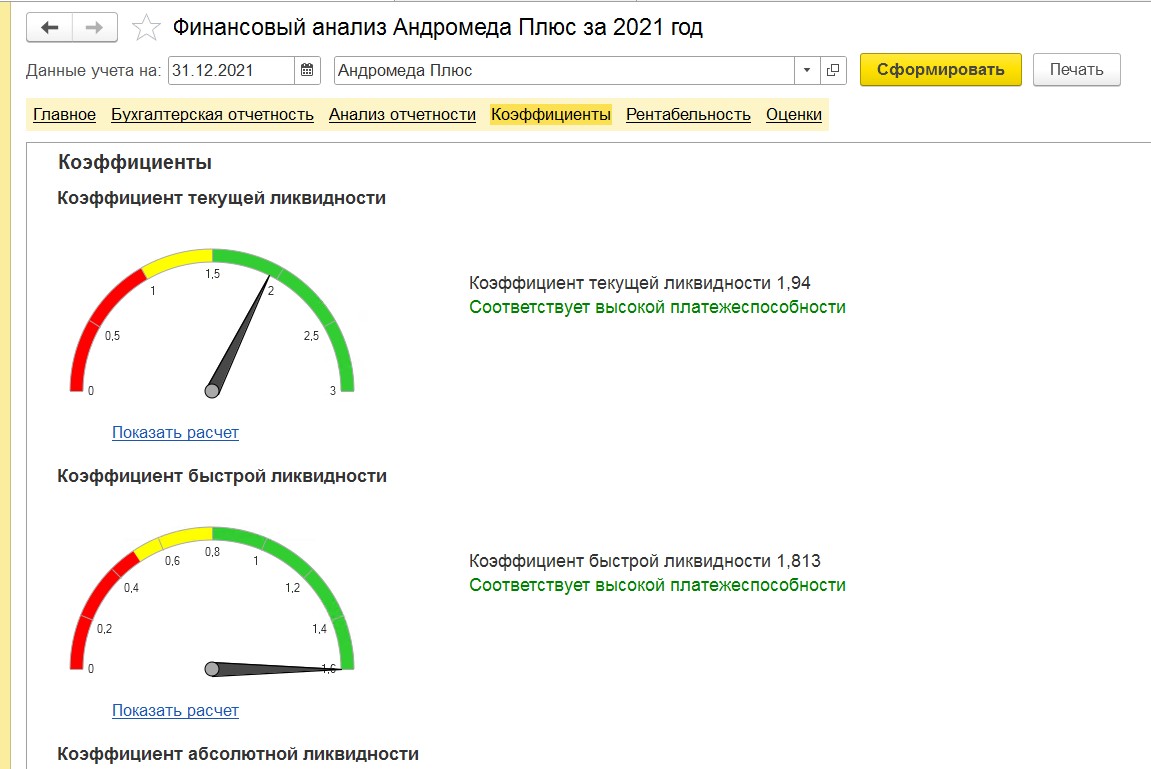Click green status text under 1,813 value
The image size is (1151, 769).
[657, 586]
